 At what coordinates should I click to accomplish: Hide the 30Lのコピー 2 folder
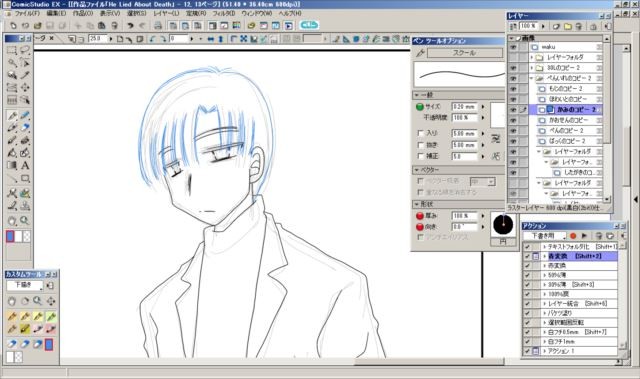(513, 68)
